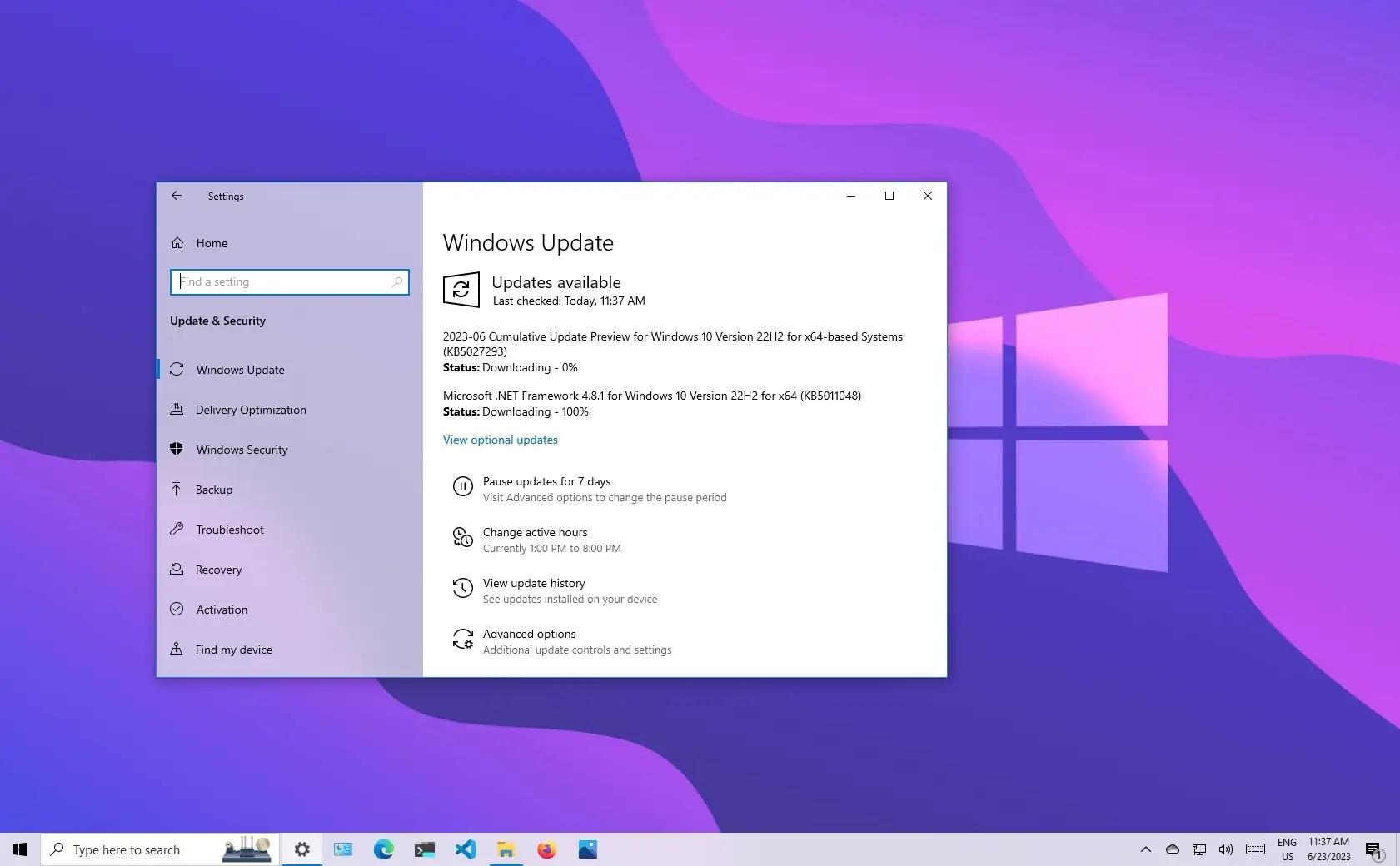Click the active hours clock icon
This screenshot has height=866, width=1400.
[x=463, y=537]
